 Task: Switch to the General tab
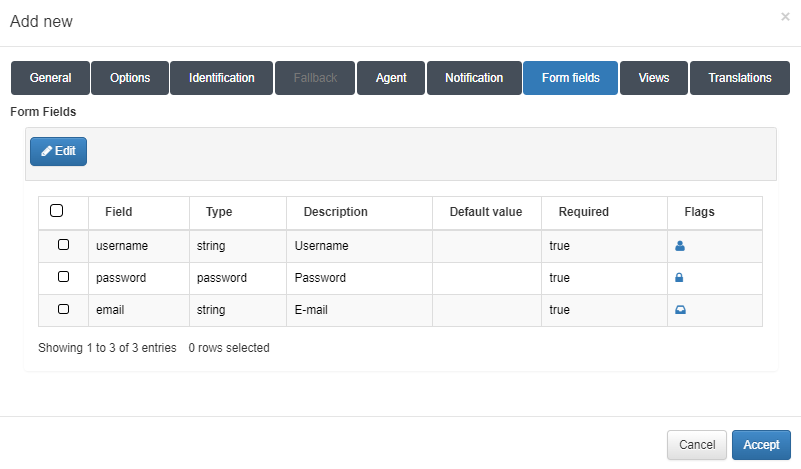50,78
